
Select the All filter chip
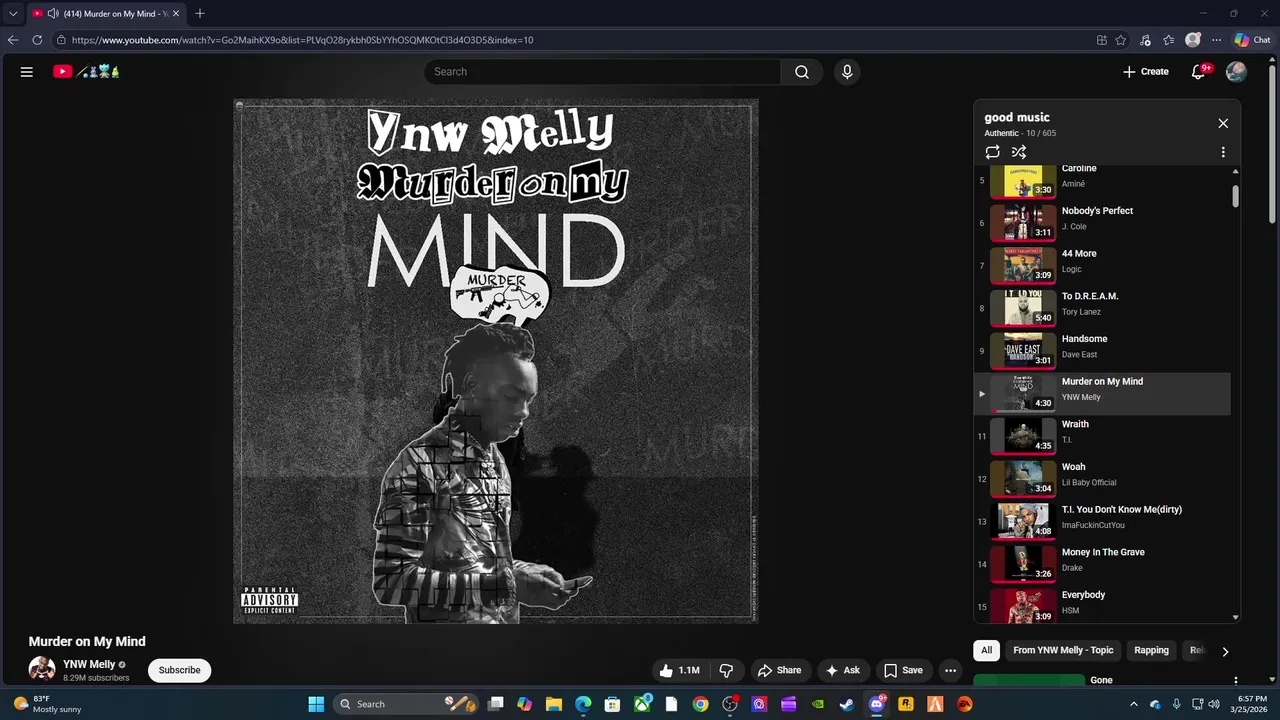pyautogui.click(x=986, y=650)
